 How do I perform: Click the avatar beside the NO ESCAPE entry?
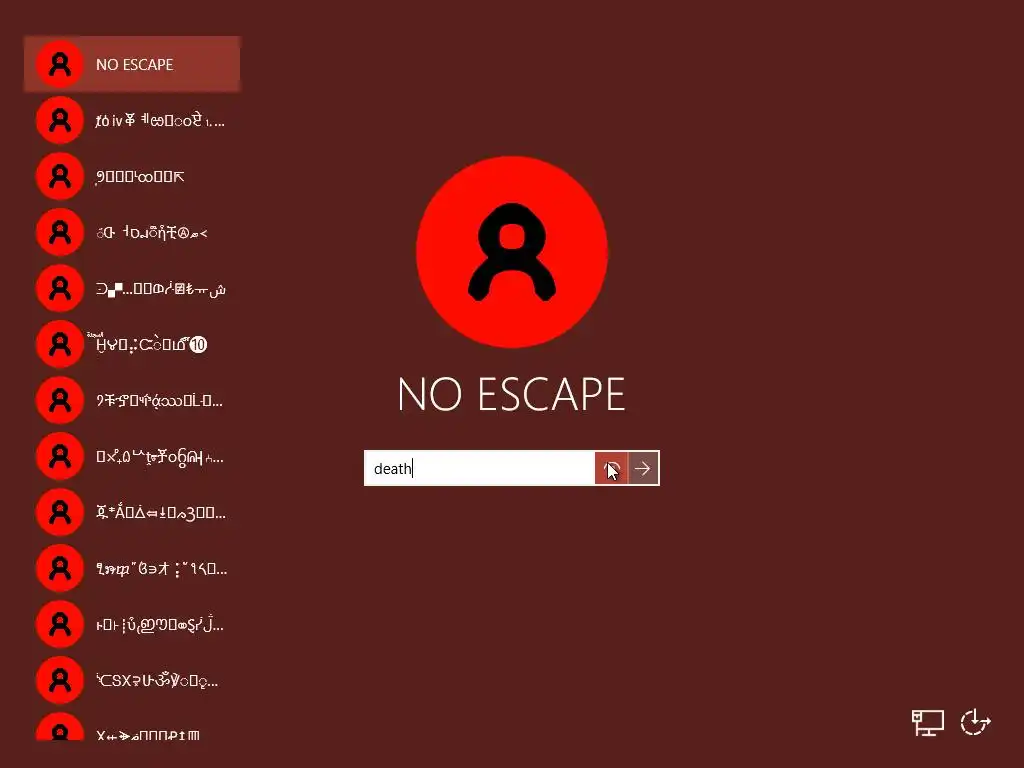coord(59,64)
